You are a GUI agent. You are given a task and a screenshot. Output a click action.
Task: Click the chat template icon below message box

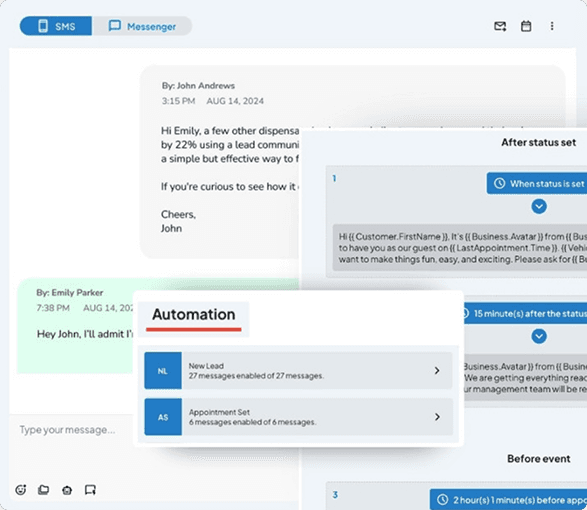(90, 490)
